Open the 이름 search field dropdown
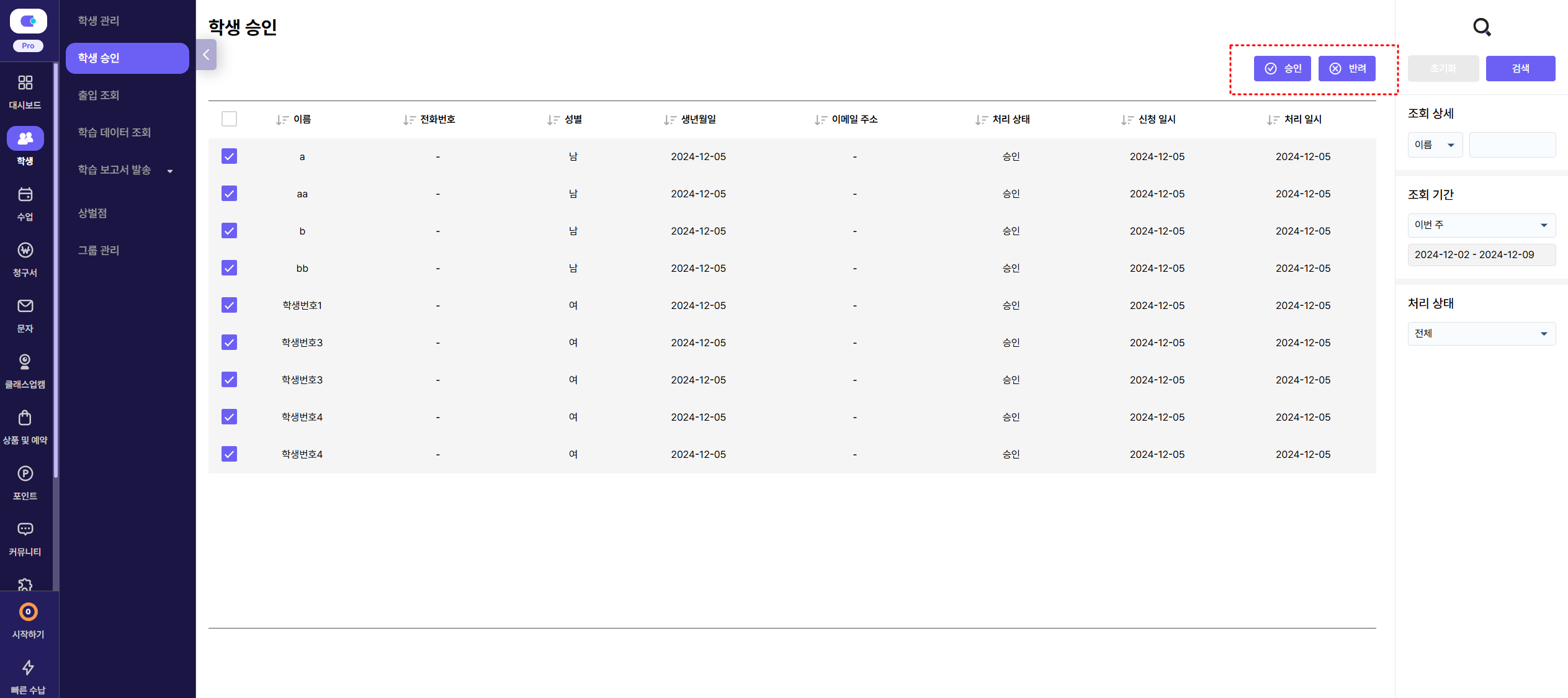 [x=1435, y=145]
